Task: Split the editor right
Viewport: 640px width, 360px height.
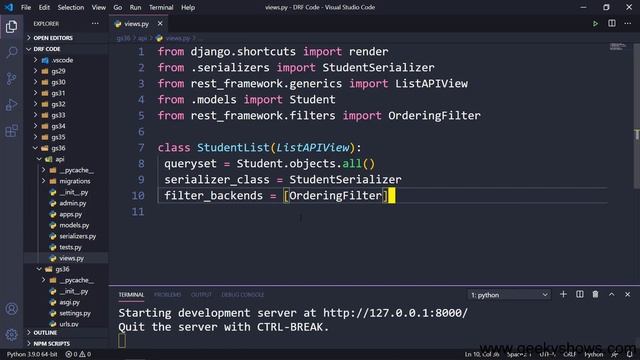Action: coord(611,24)
